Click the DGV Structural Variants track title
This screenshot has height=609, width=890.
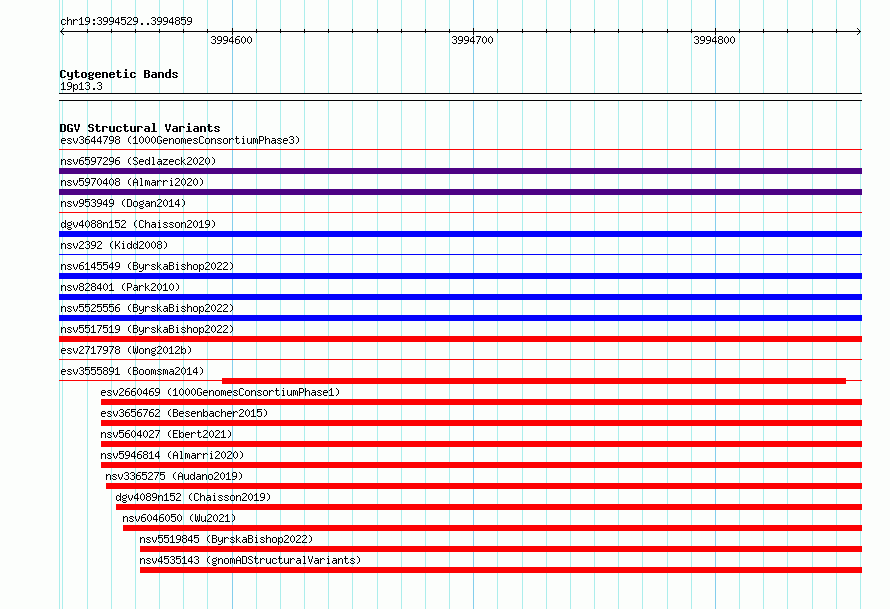click(x=140, y=128)
